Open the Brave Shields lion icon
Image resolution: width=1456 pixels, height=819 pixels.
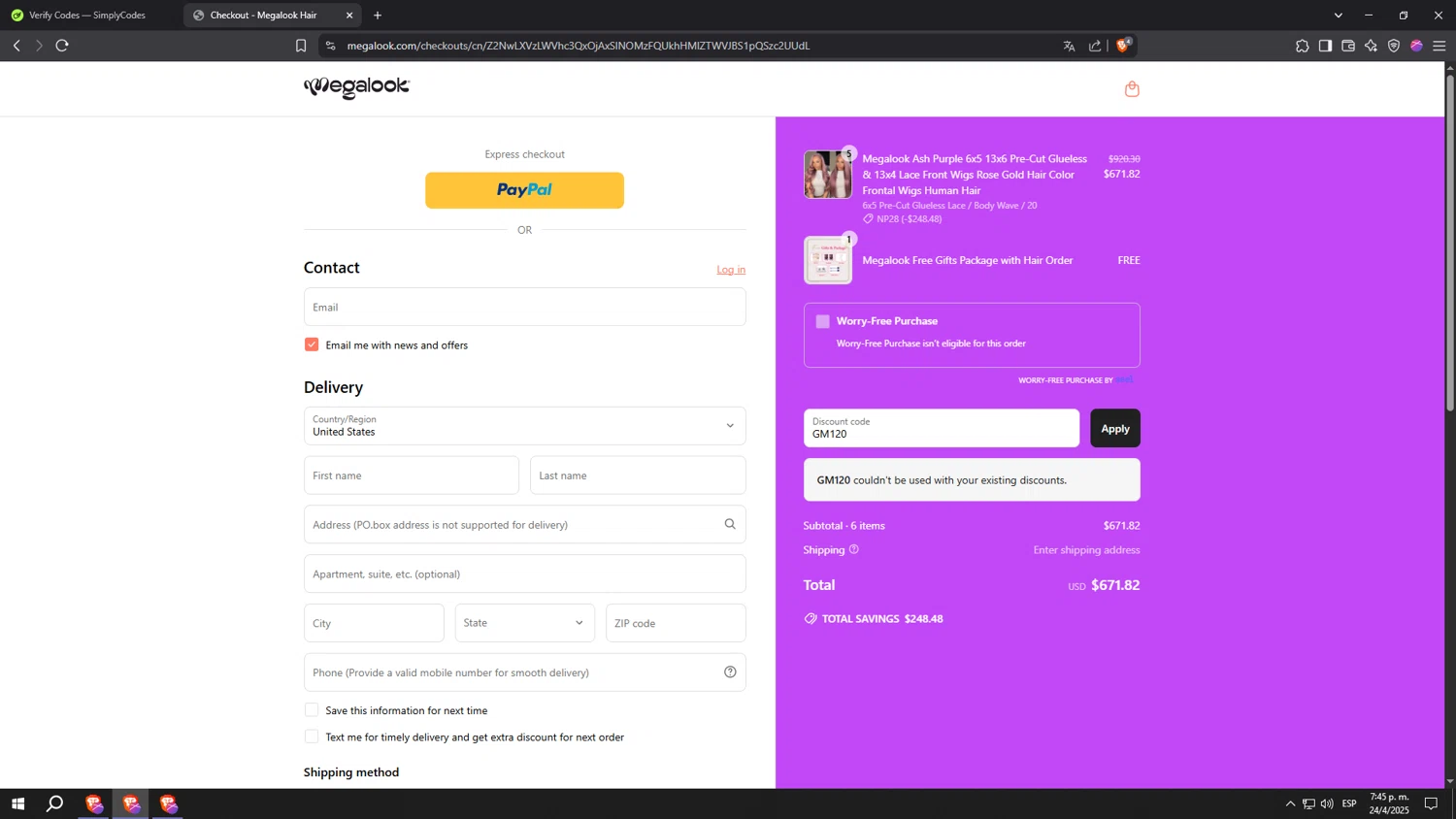(1123, 45)
